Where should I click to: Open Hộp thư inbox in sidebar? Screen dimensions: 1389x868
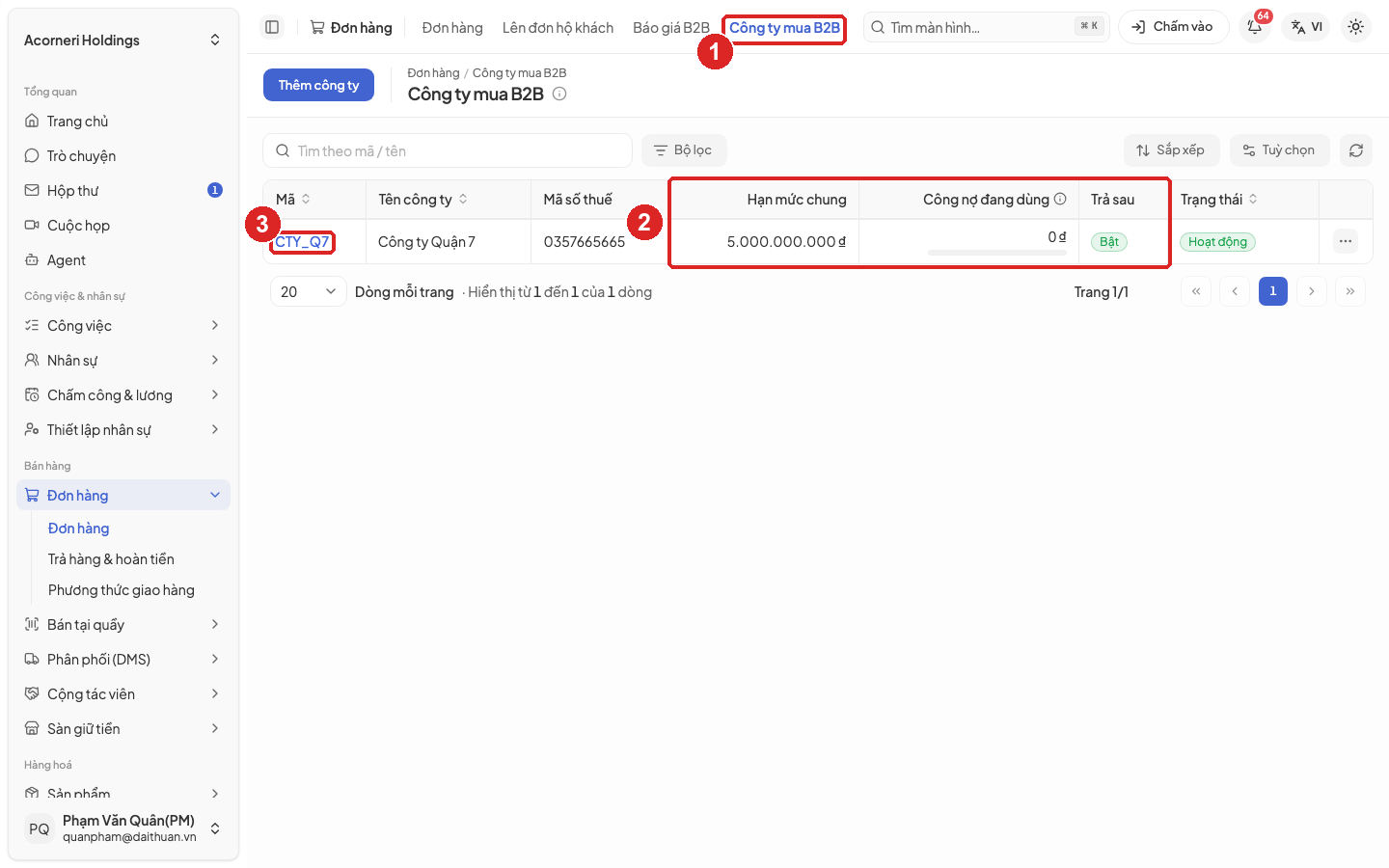pos(123,191)
